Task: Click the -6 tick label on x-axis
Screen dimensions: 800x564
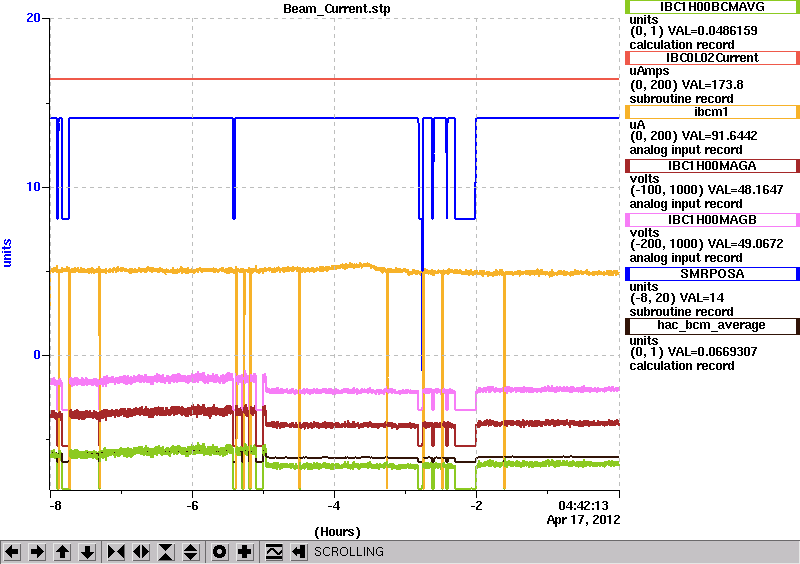Action: 192,506
